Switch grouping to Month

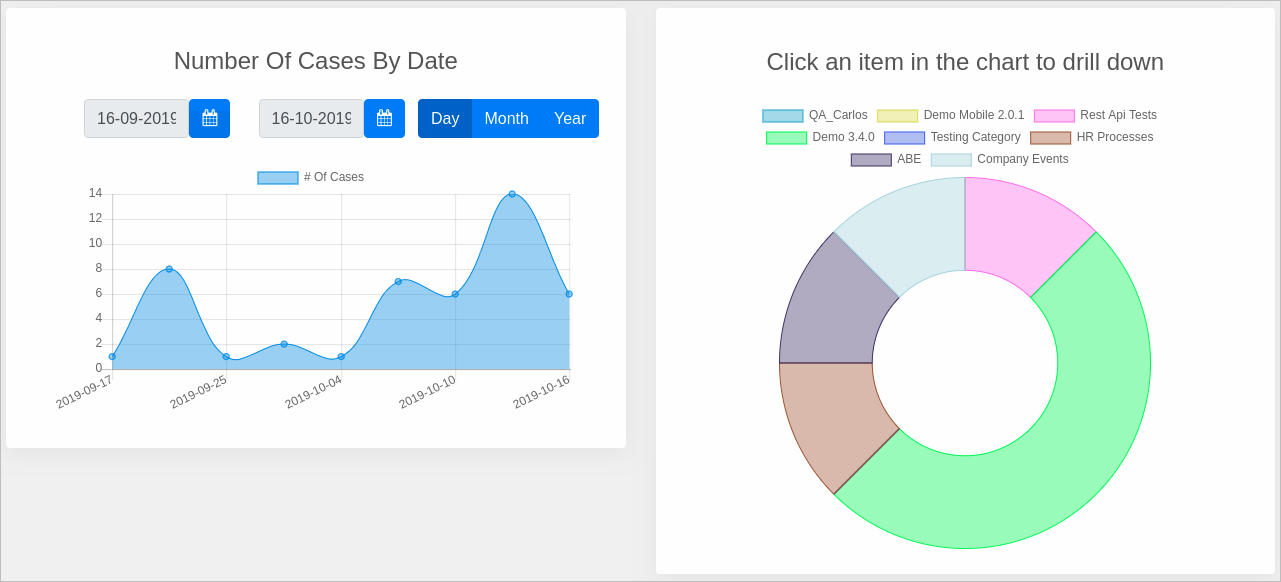(506, 118)
